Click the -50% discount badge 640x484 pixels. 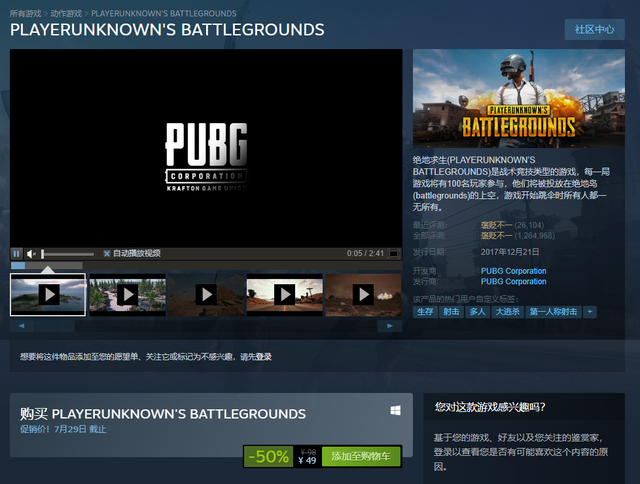coord(269,456)
